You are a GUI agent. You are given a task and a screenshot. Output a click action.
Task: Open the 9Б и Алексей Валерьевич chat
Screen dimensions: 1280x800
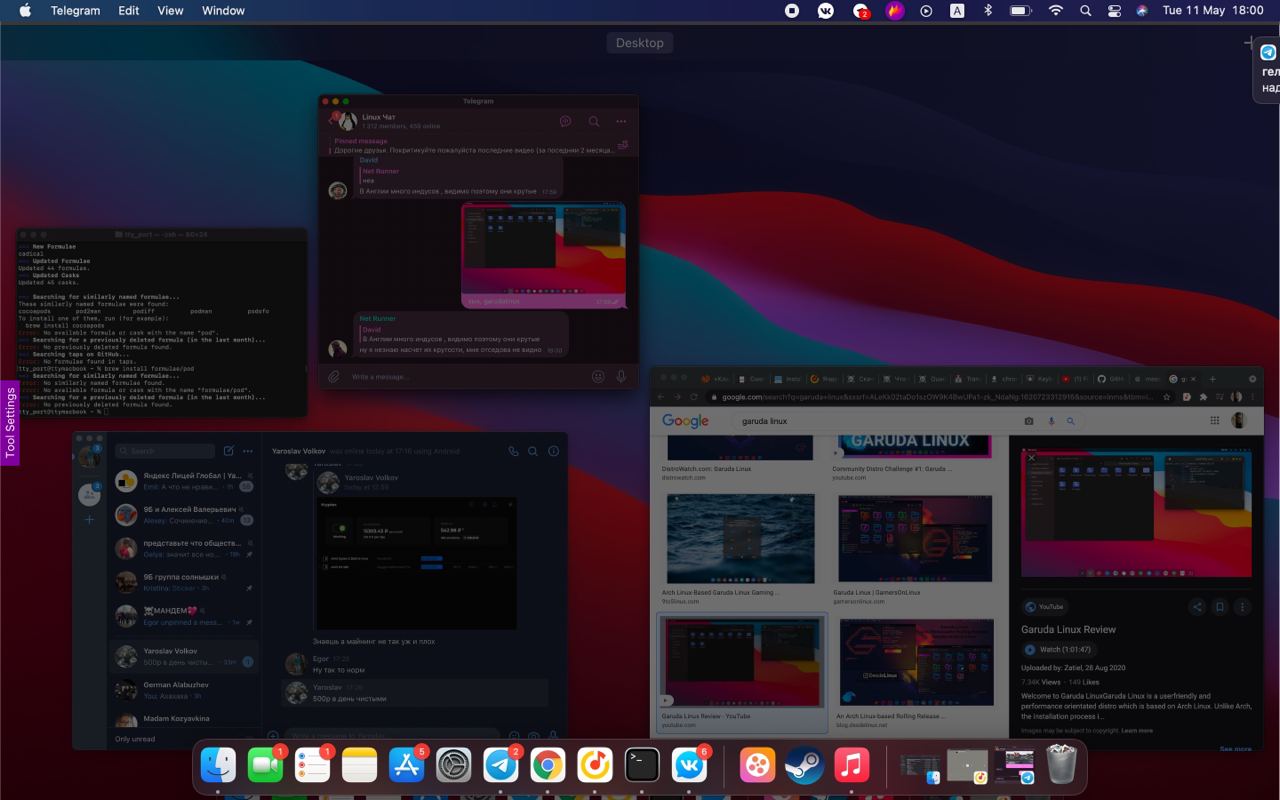[185, 515]
